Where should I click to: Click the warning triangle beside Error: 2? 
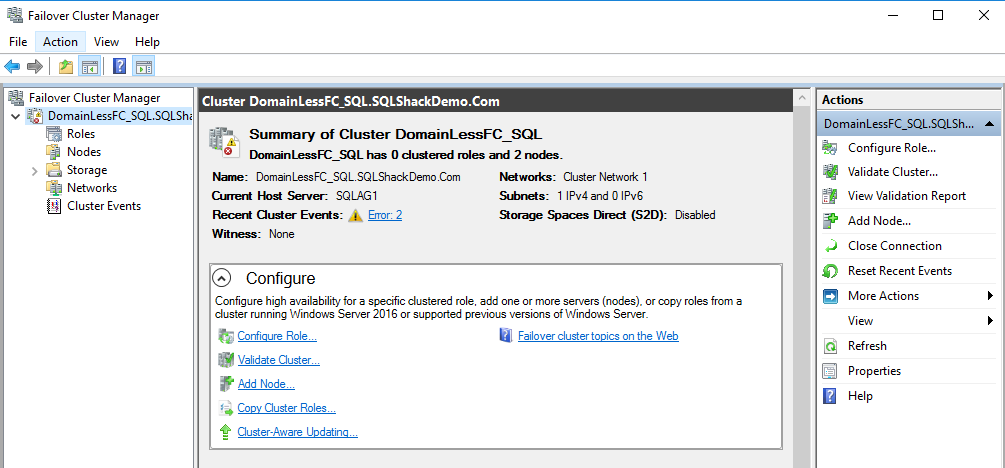[x=355, y=215]
